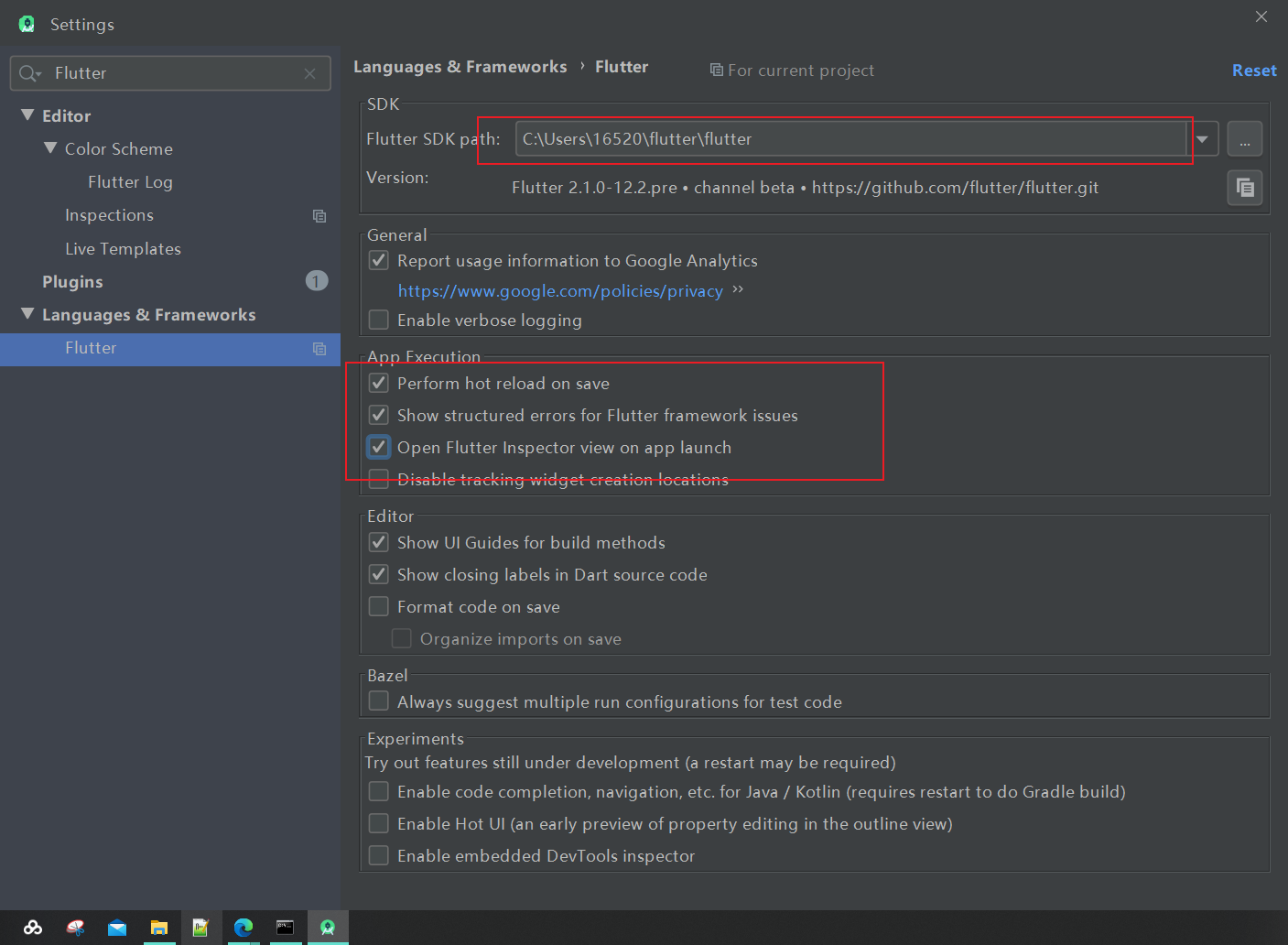Collapse the Editor tree node
1288x945 pixels.
(x=27, y=114)
